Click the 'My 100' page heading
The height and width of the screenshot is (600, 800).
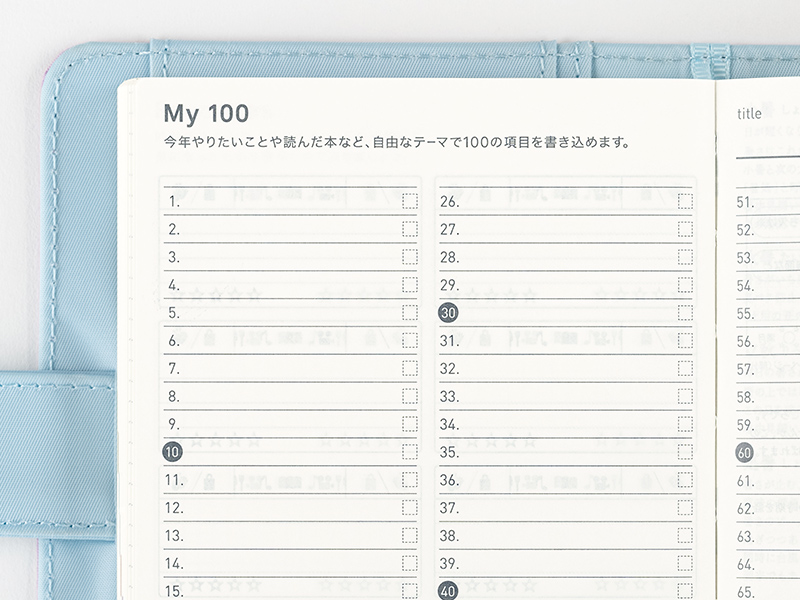tap(206, 113)
